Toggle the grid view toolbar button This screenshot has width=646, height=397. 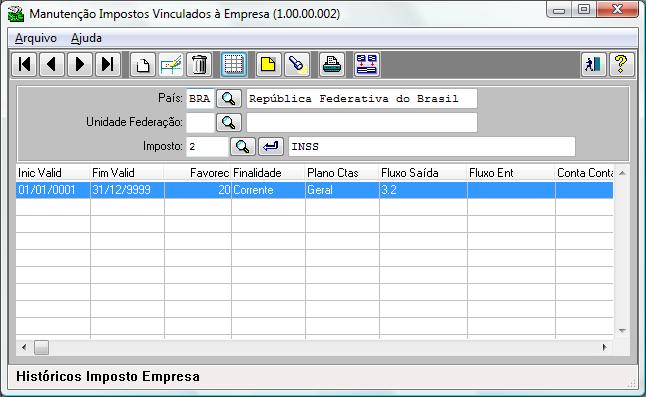point(234,65)
